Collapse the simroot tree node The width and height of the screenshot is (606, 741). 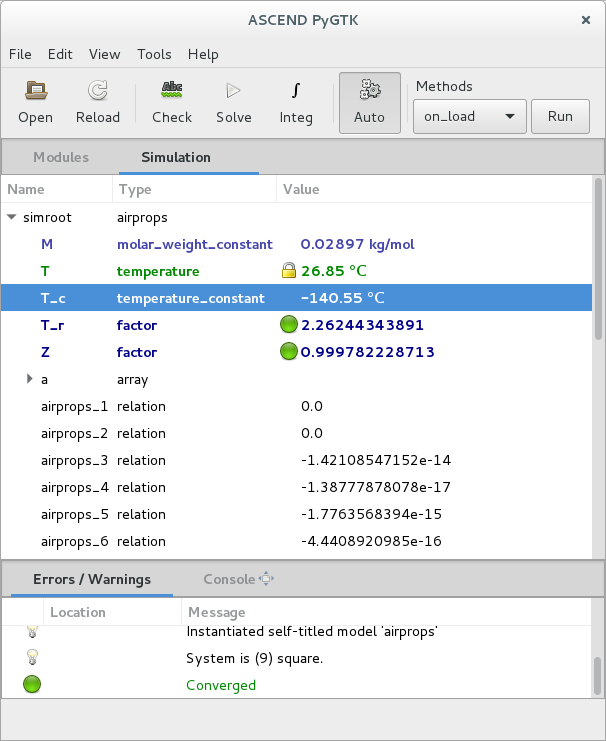[12, 217]
